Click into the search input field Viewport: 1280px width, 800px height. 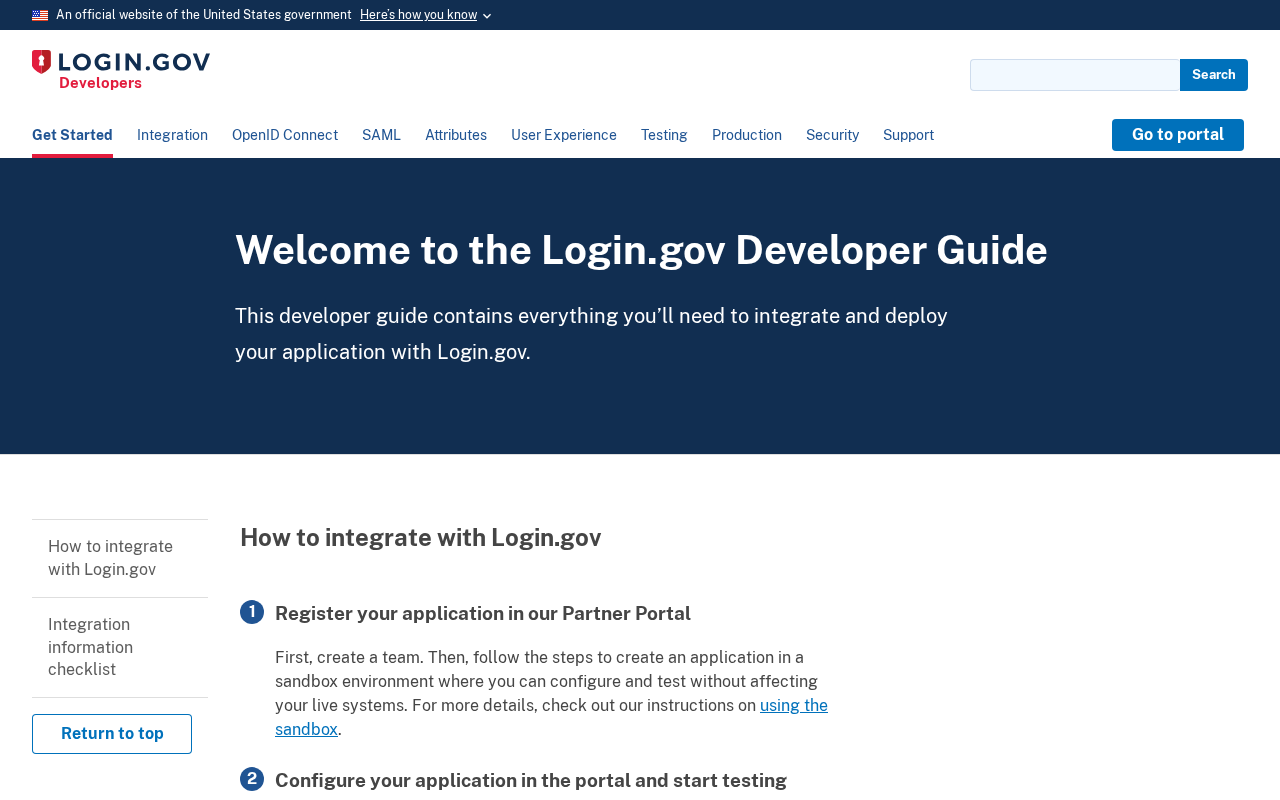pos(1074,75)
